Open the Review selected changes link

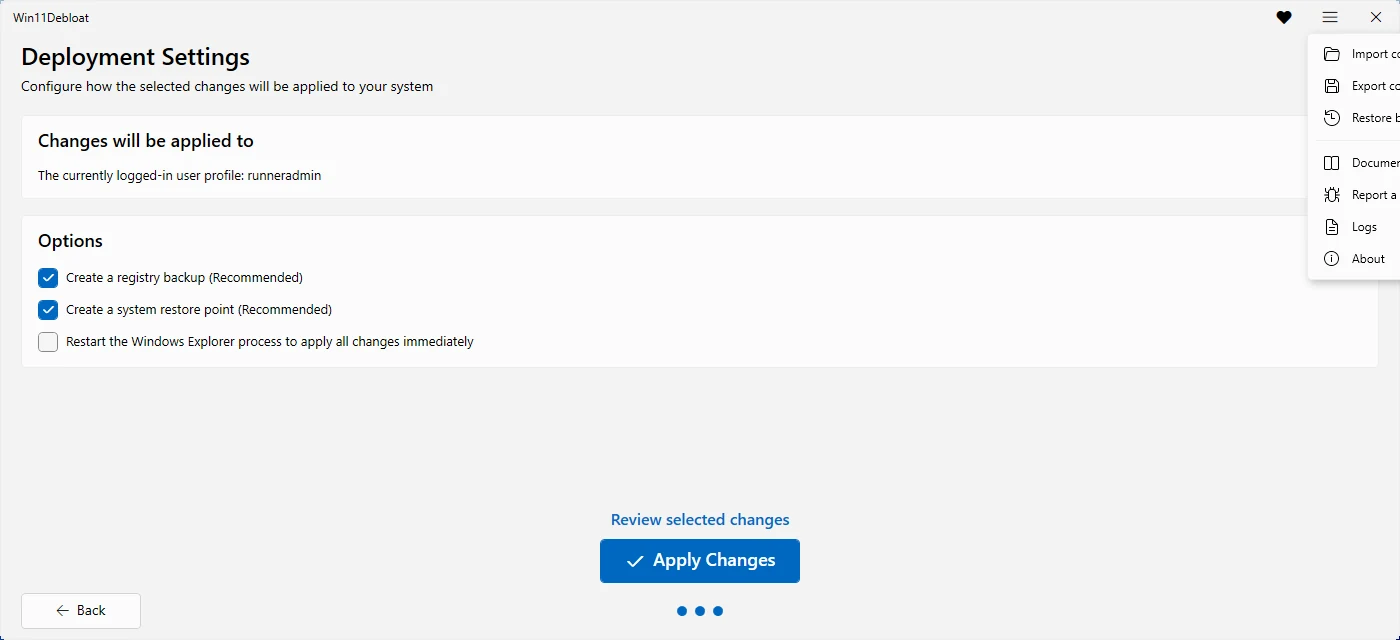click(x=700, y=520)
